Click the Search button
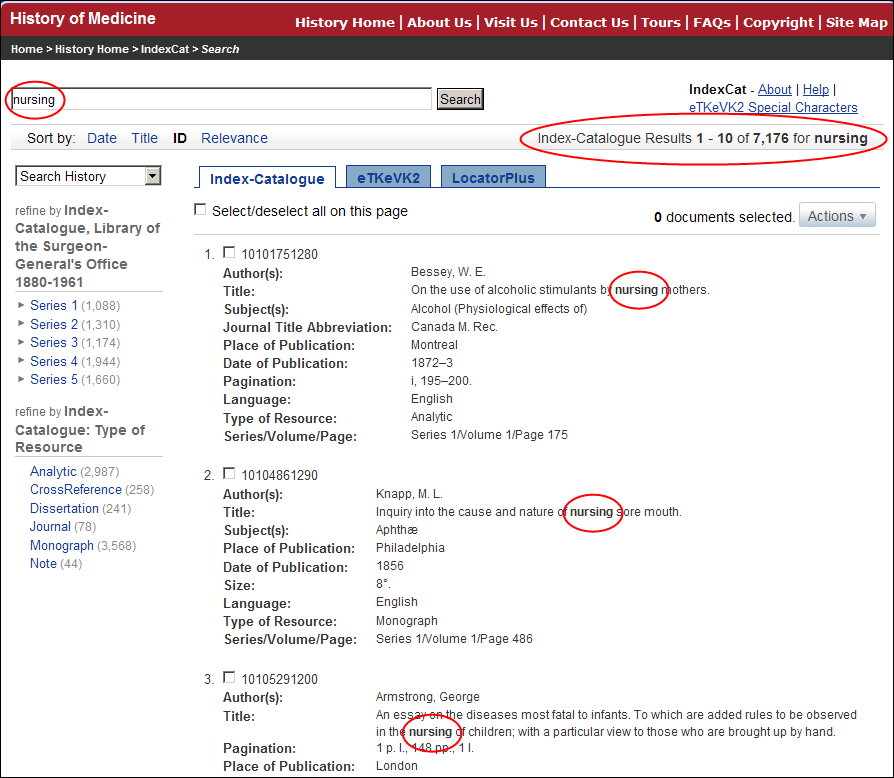 point(460,99)
